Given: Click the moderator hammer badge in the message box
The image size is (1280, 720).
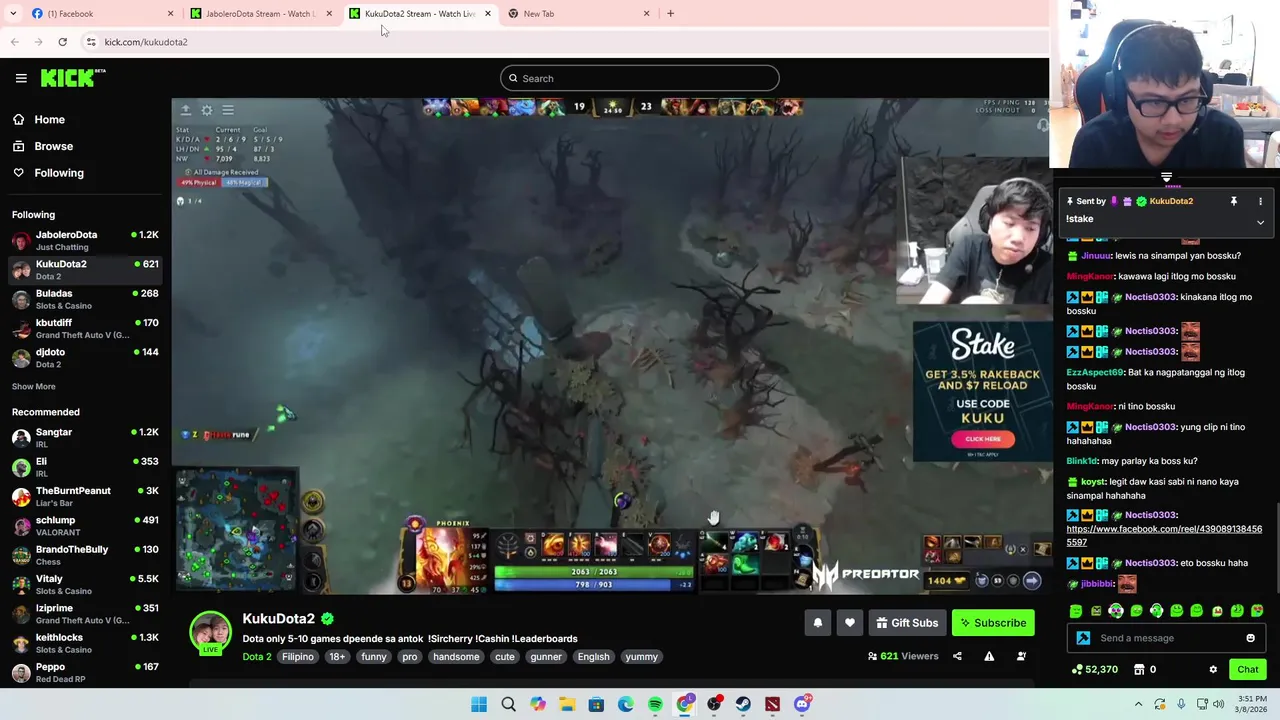Looking at the screenshot, I should (1083, 638).
